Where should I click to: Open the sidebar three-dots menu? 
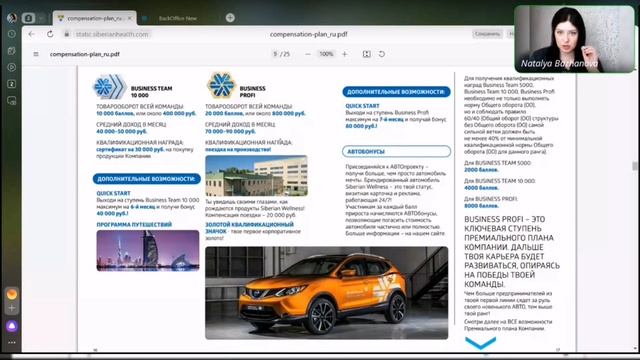pyautogui.click(x=12, y=342)
